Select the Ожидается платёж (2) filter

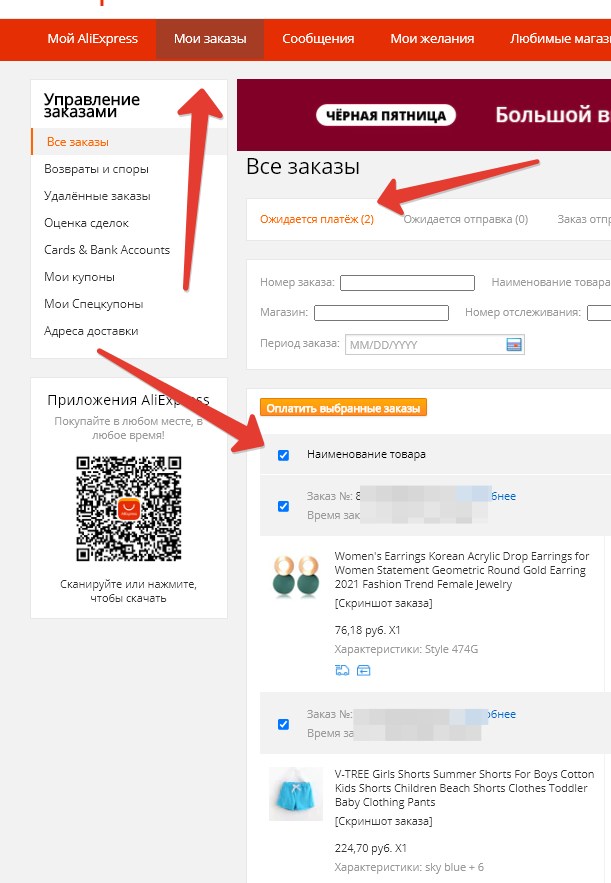[317, 219]
